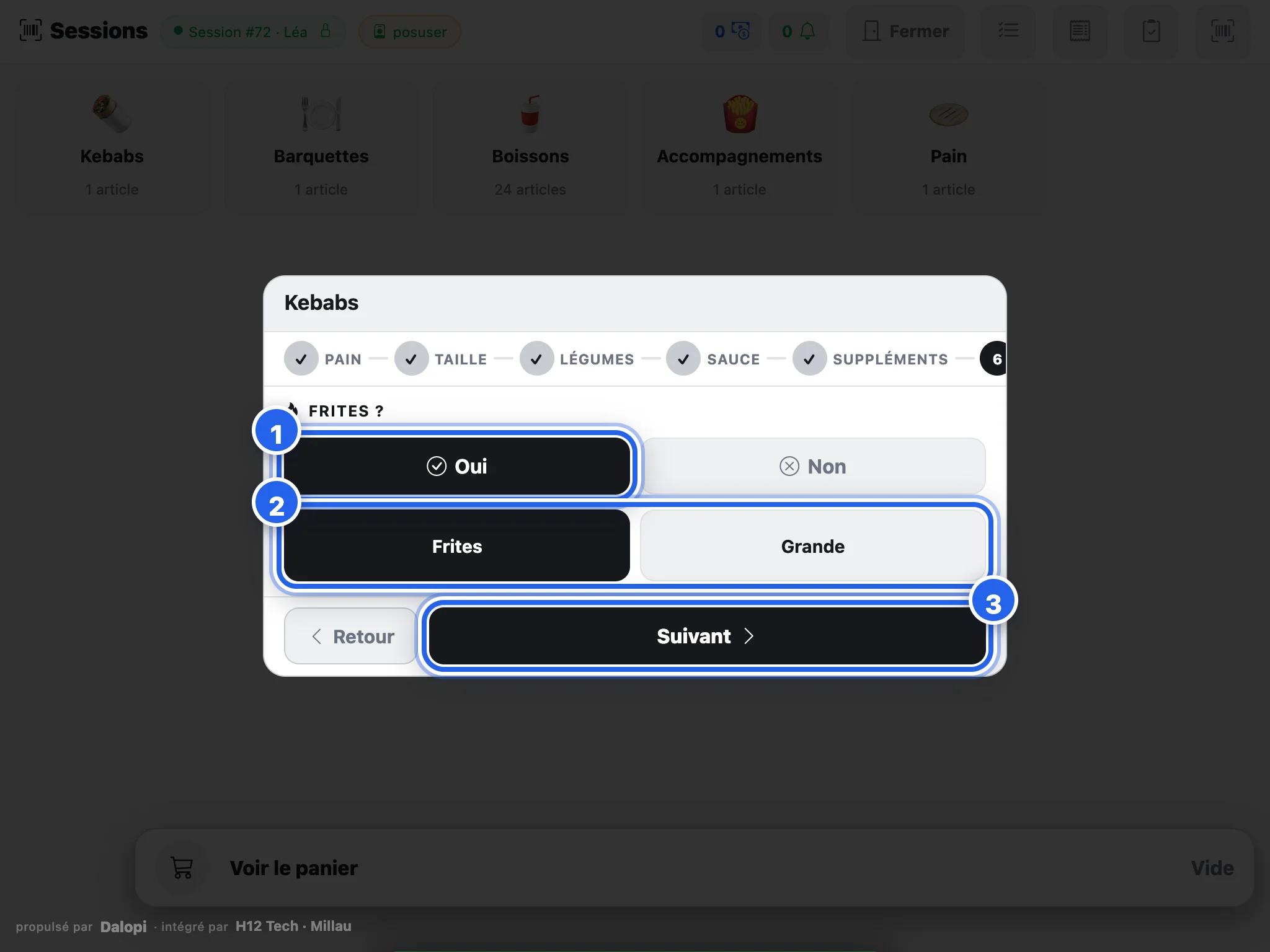1270x952 pixels.
Task: Open the Kebabs category card
Action: pyautogui.click(x=112, y=147)
